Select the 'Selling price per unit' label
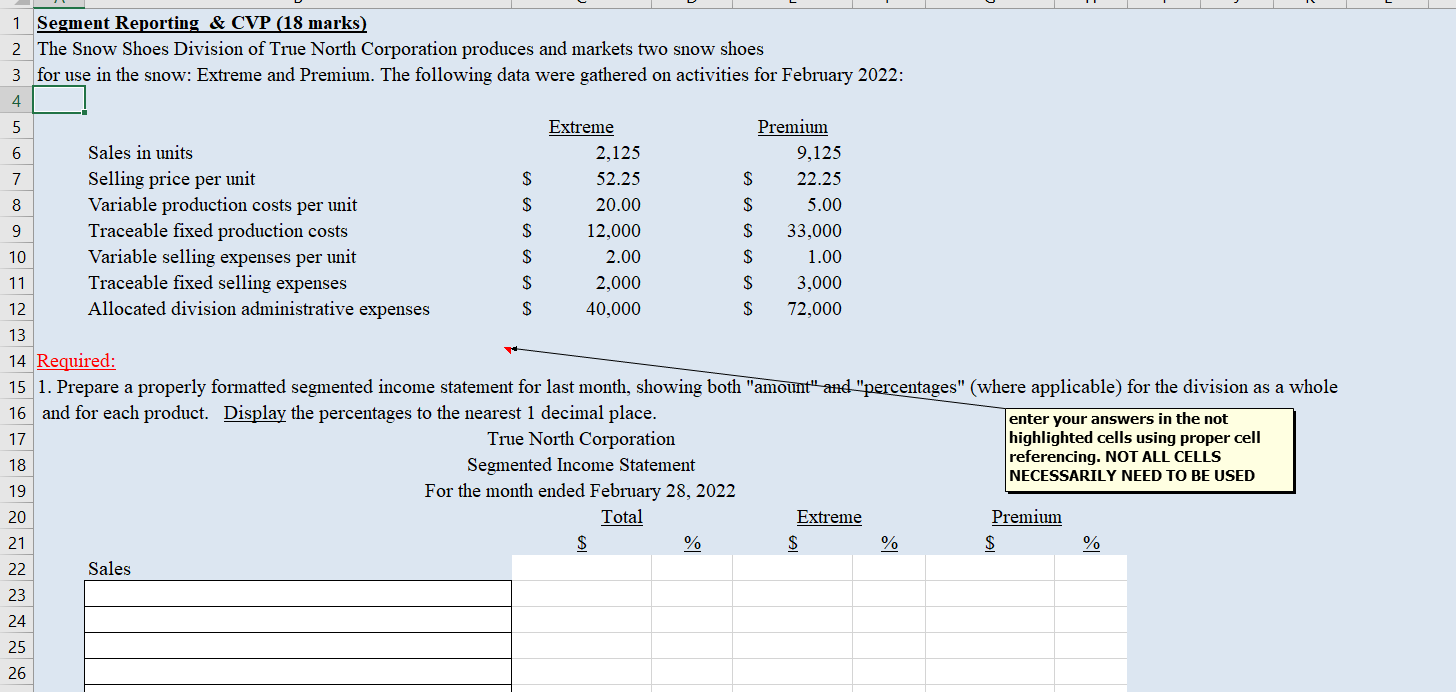The image size is (1456, 692). 172,179
